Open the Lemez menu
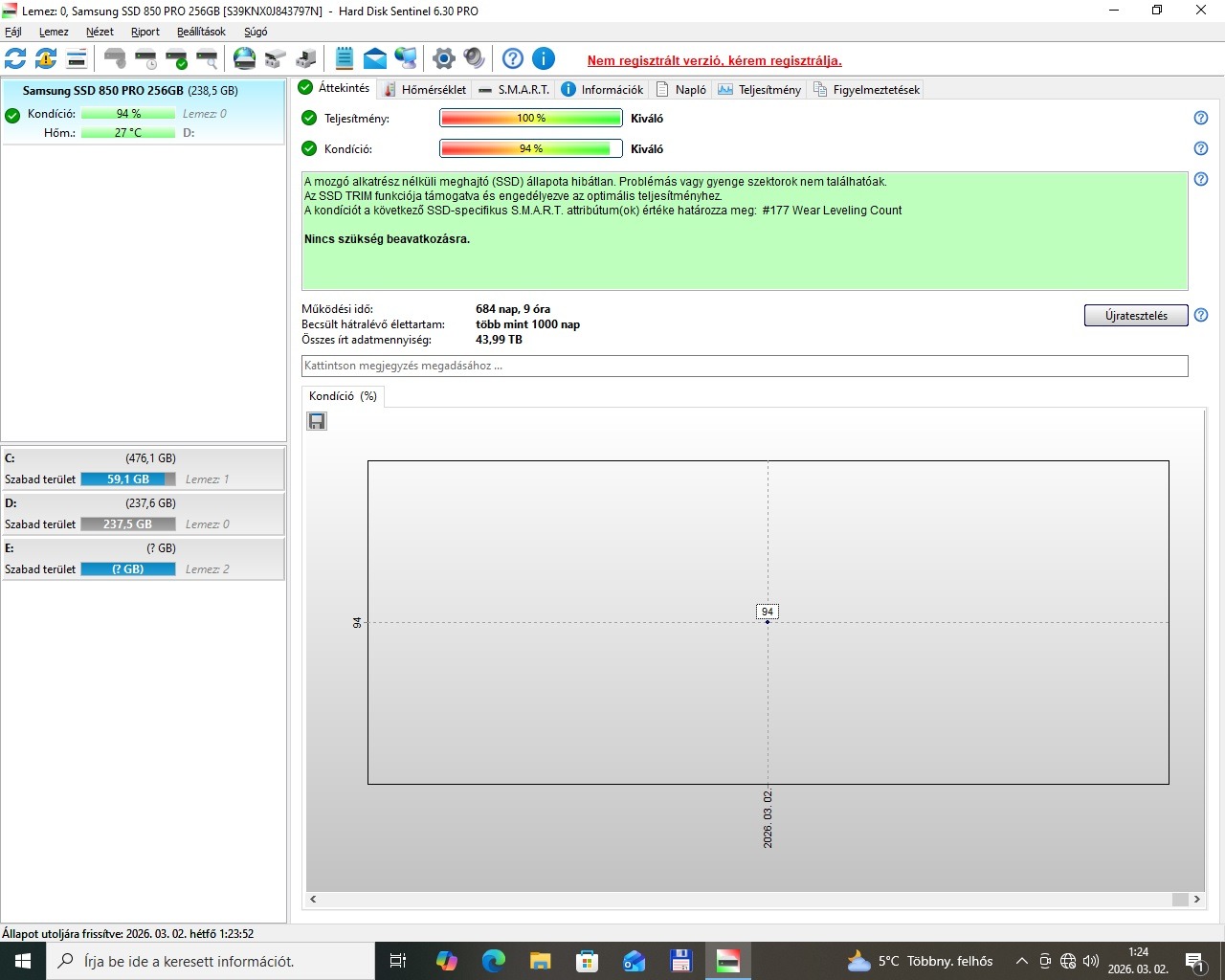1225x980 pixels. (x=54, y=32)
